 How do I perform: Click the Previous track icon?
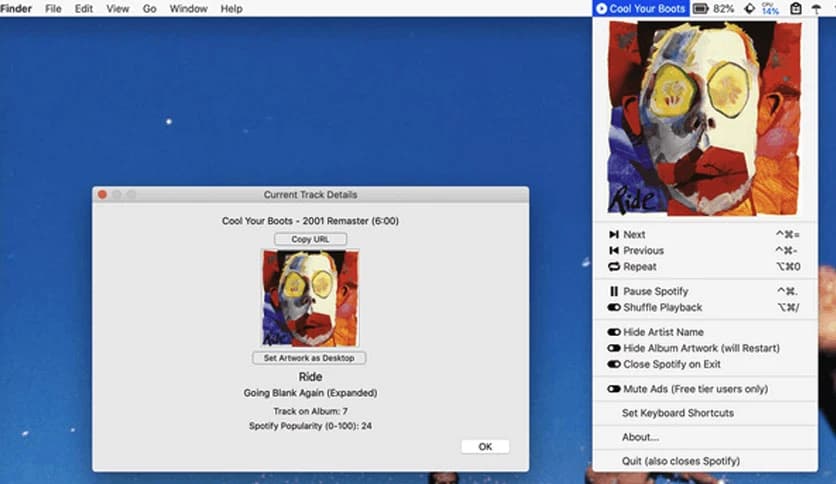(614, 251)
